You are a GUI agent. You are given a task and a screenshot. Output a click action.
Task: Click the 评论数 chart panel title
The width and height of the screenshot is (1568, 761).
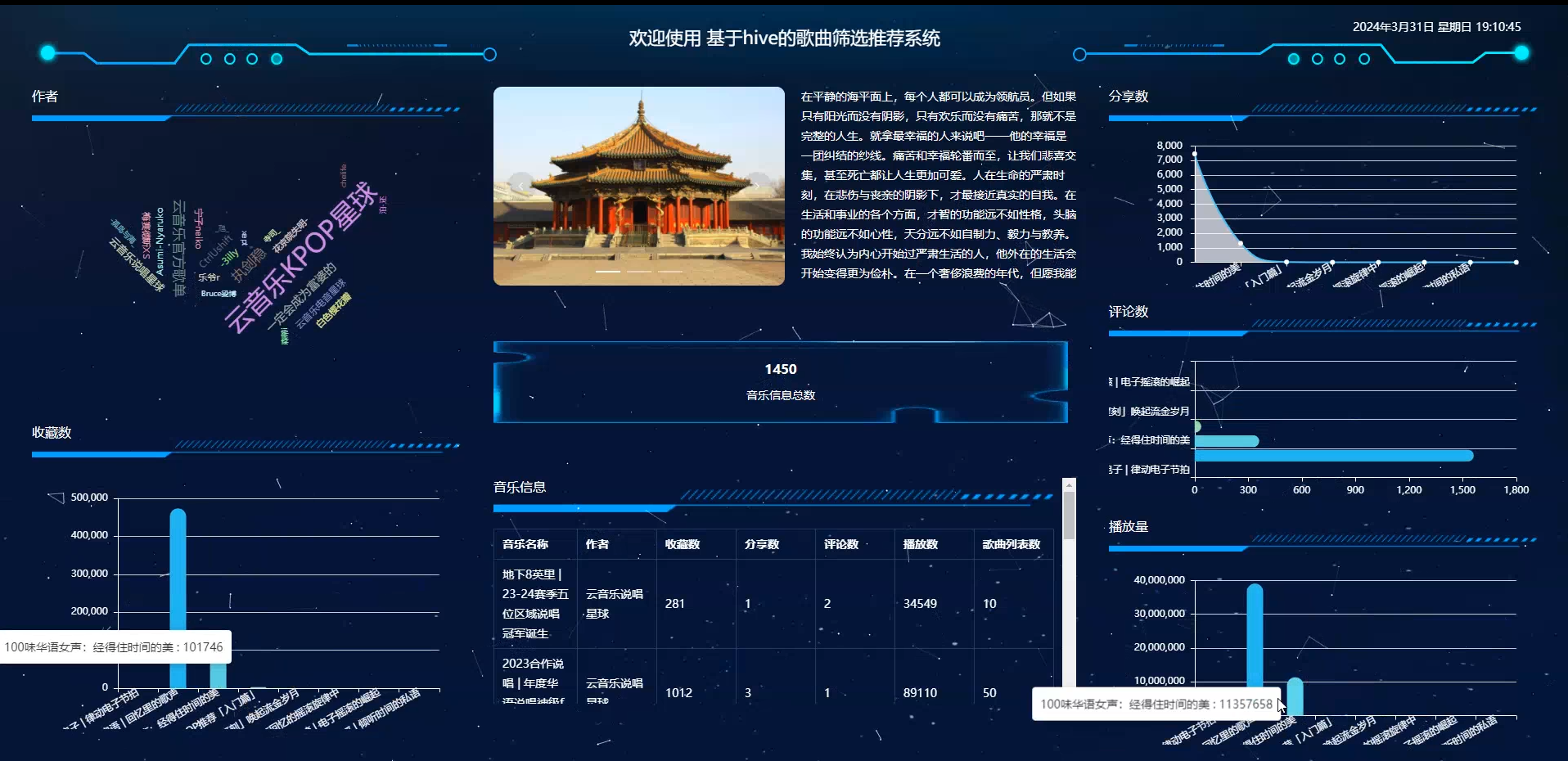click(1129, 311)
